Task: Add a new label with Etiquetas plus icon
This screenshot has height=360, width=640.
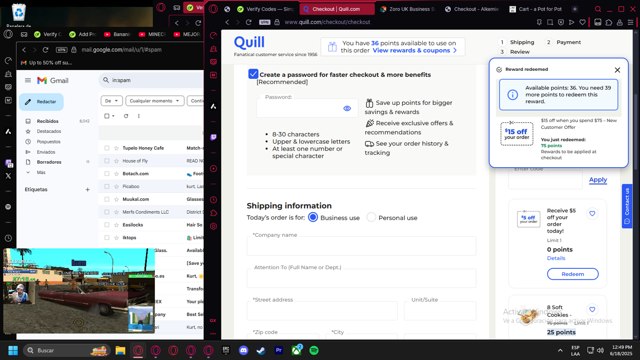Action: coord(87,189)
